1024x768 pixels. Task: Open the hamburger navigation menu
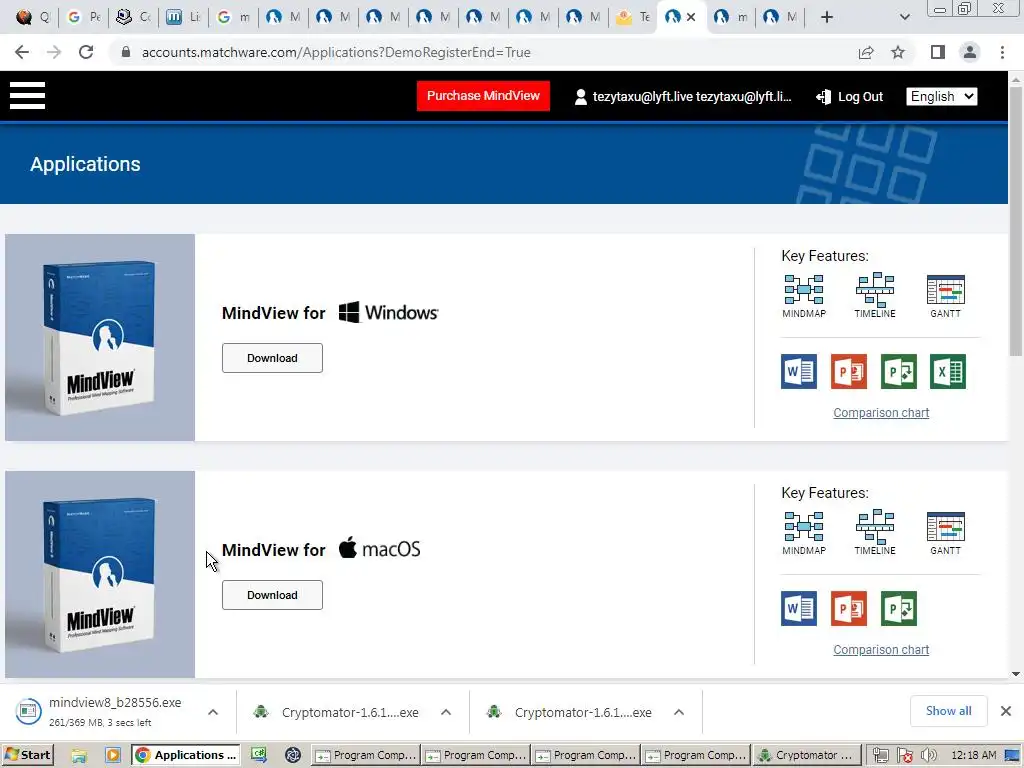point(27,96)
